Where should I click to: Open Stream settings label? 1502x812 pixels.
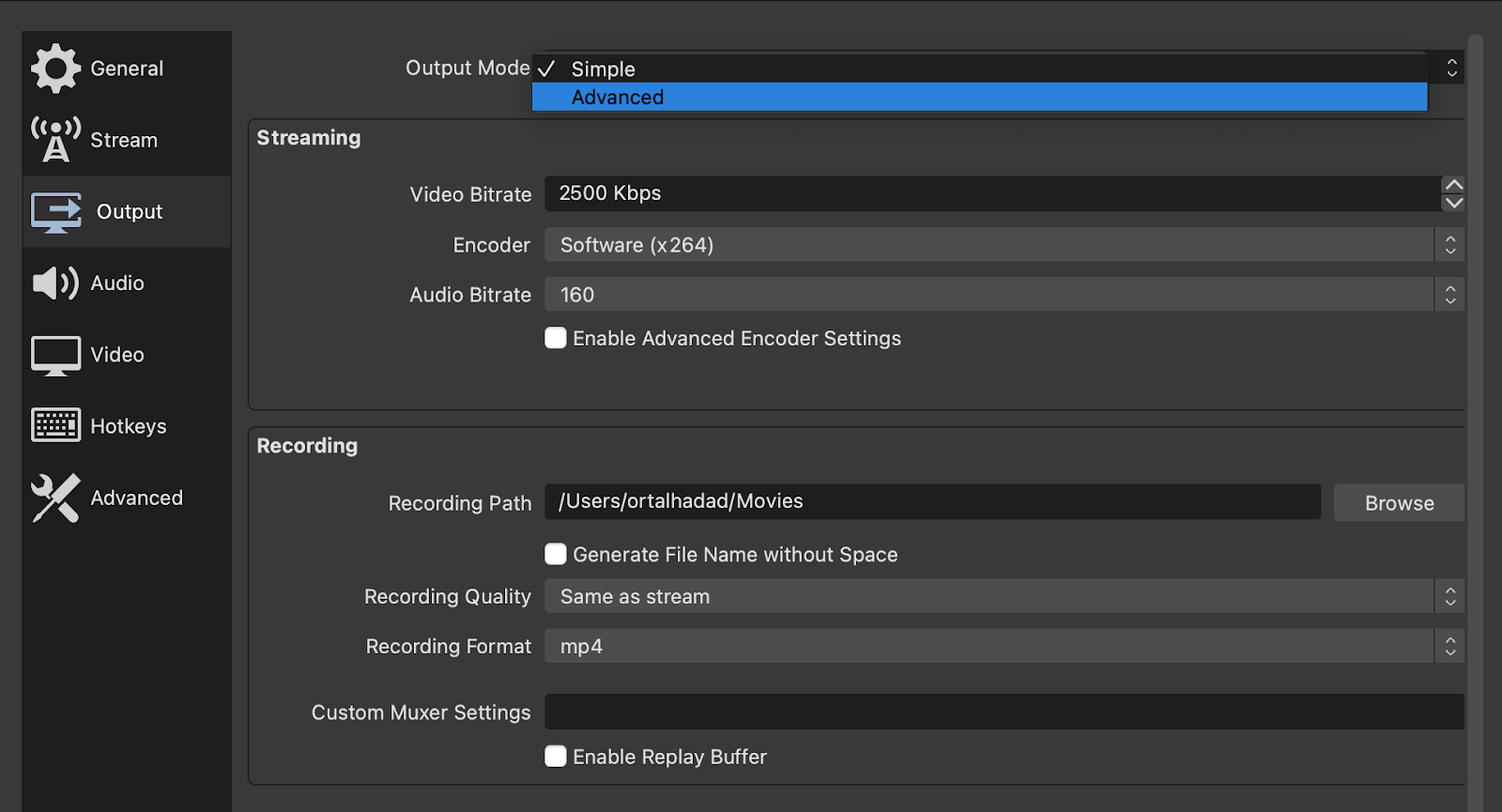(124, 140)
